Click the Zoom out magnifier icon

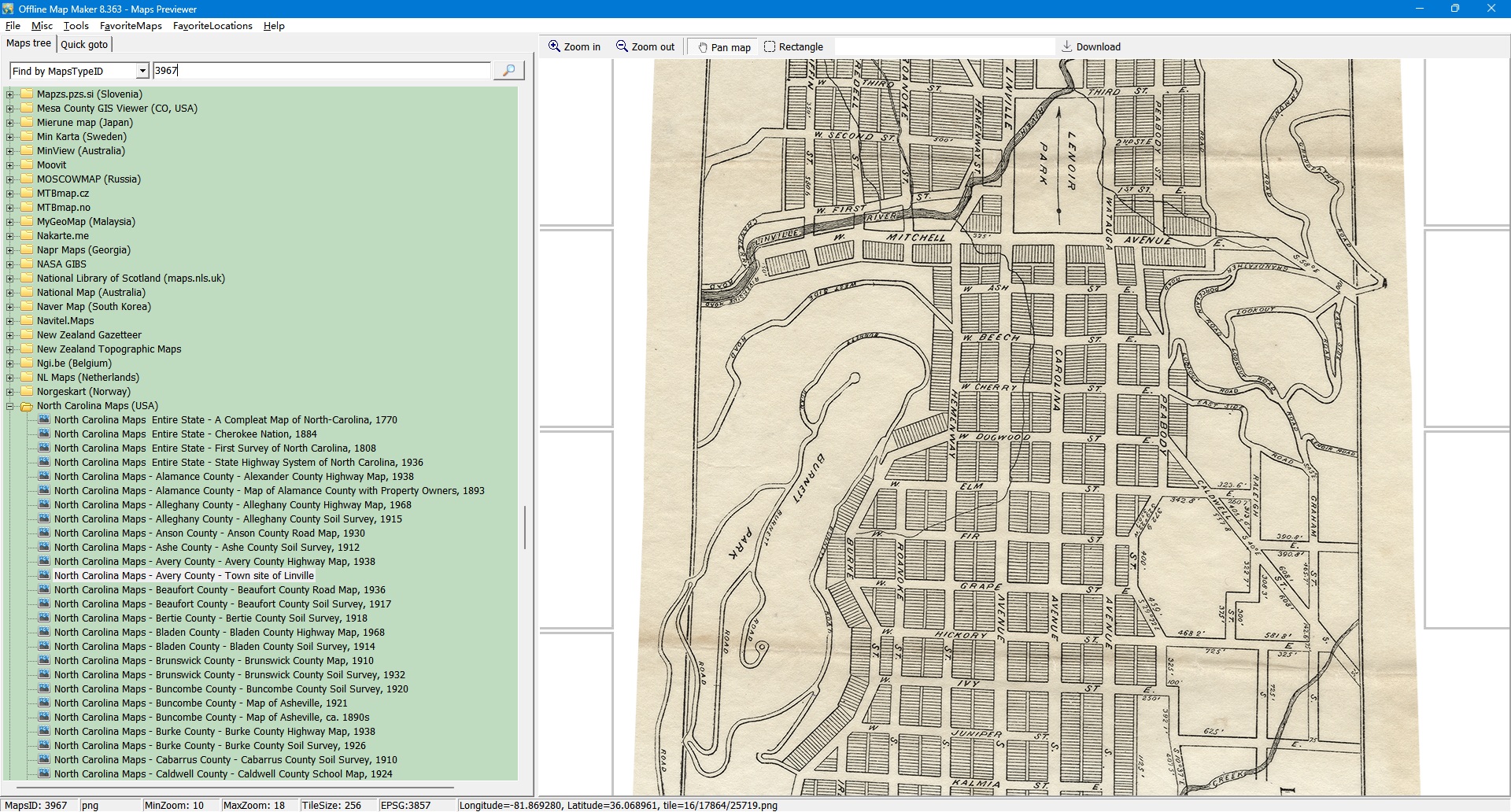(622, 46)
